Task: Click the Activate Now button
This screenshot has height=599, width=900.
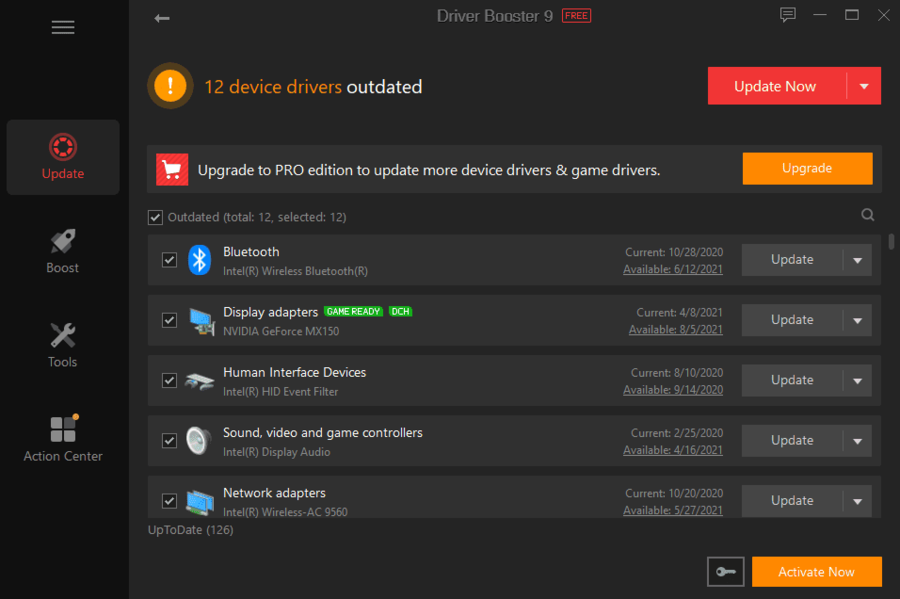Action: click(x=817, y=571)
